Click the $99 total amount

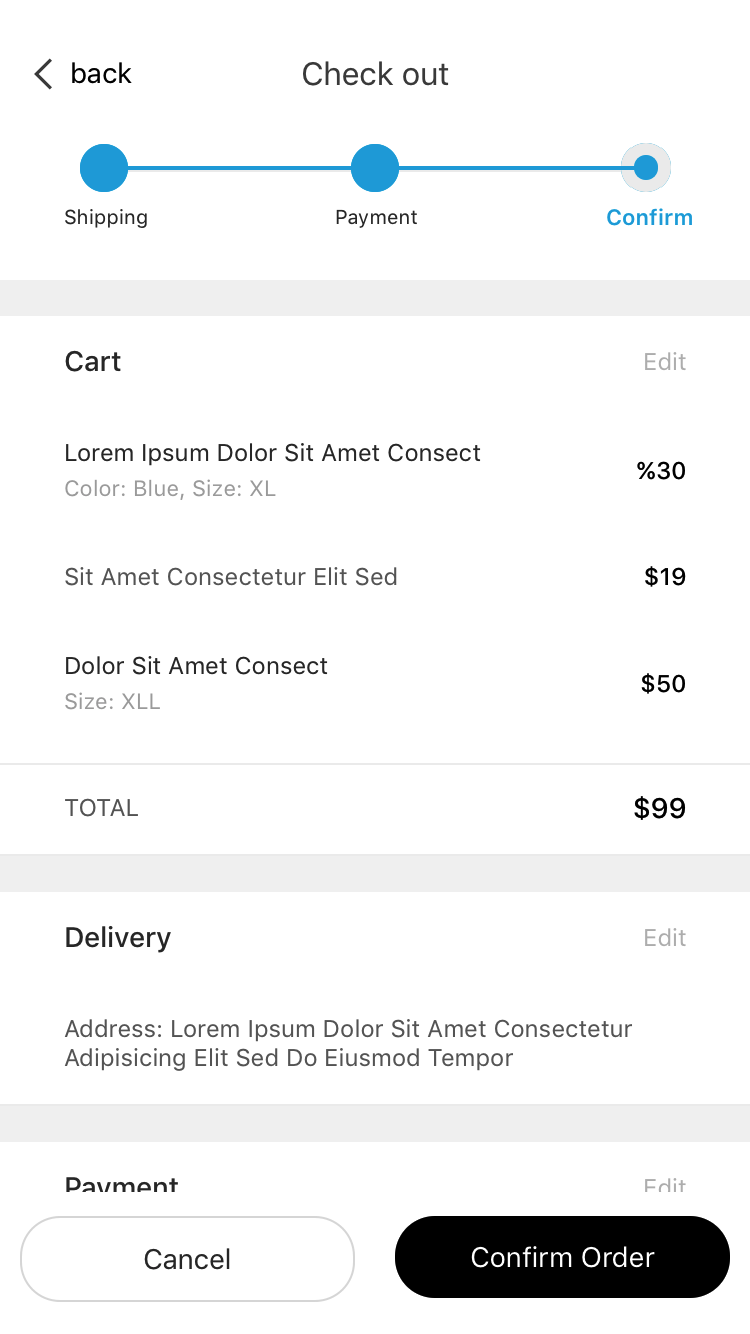point(660,808)
